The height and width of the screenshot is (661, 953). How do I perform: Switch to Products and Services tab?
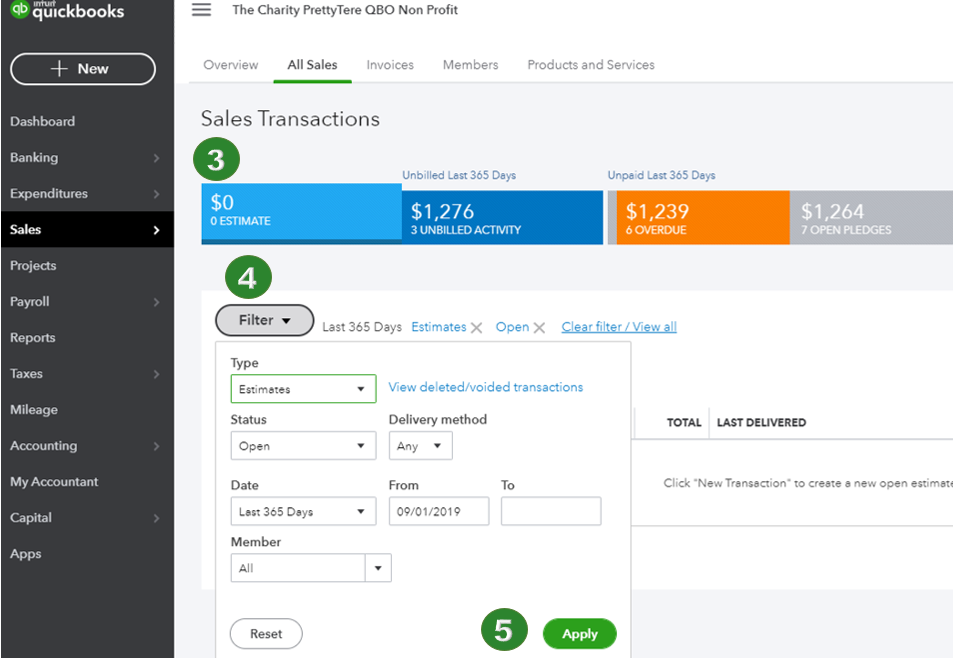(591, 64)
